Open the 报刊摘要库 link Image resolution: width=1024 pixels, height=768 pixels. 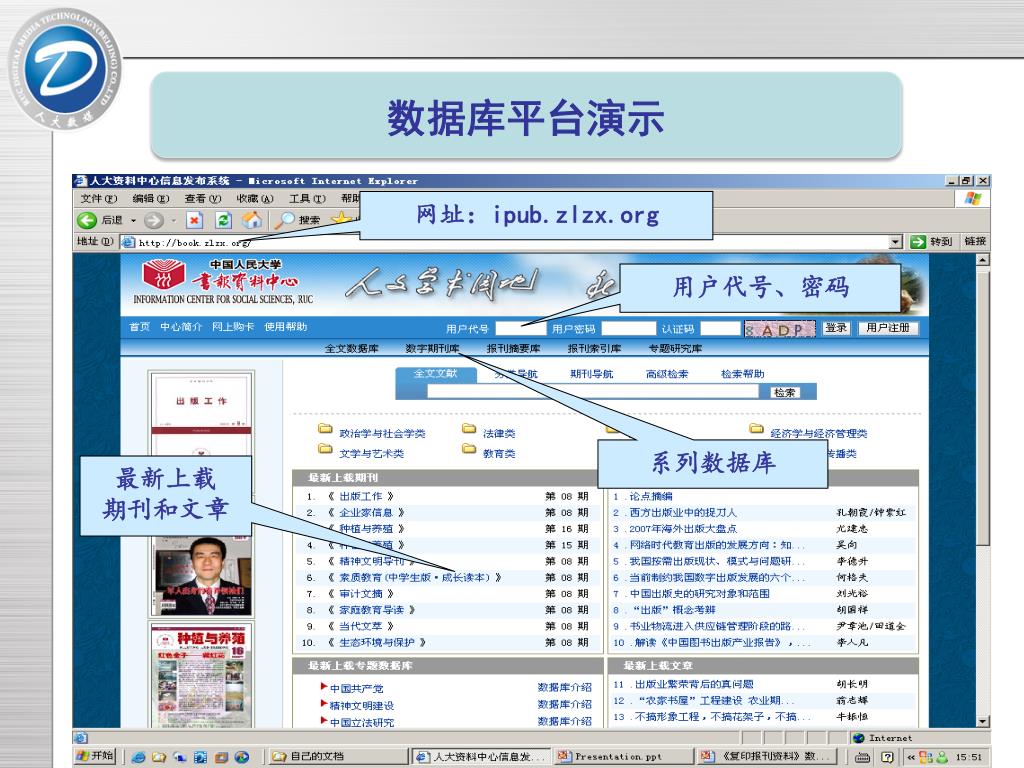[x=513, y=349]
